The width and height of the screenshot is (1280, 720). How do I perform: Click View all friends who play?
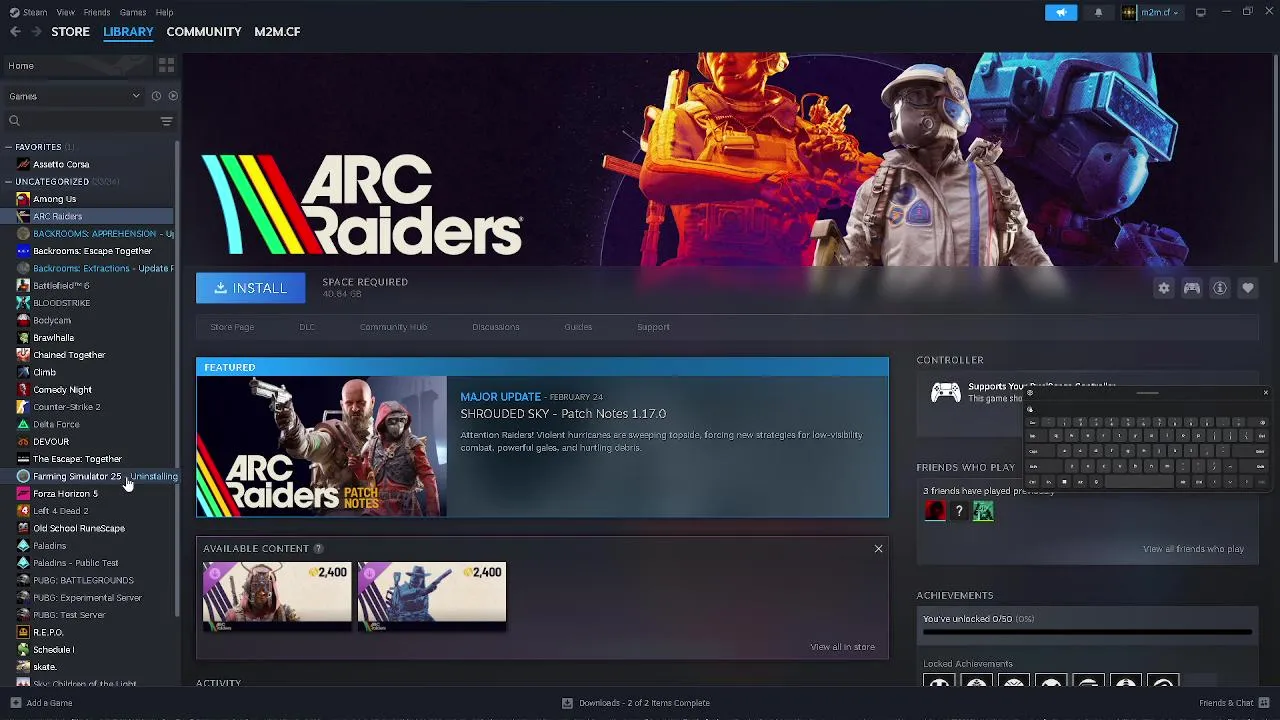tap(1193, 549)
